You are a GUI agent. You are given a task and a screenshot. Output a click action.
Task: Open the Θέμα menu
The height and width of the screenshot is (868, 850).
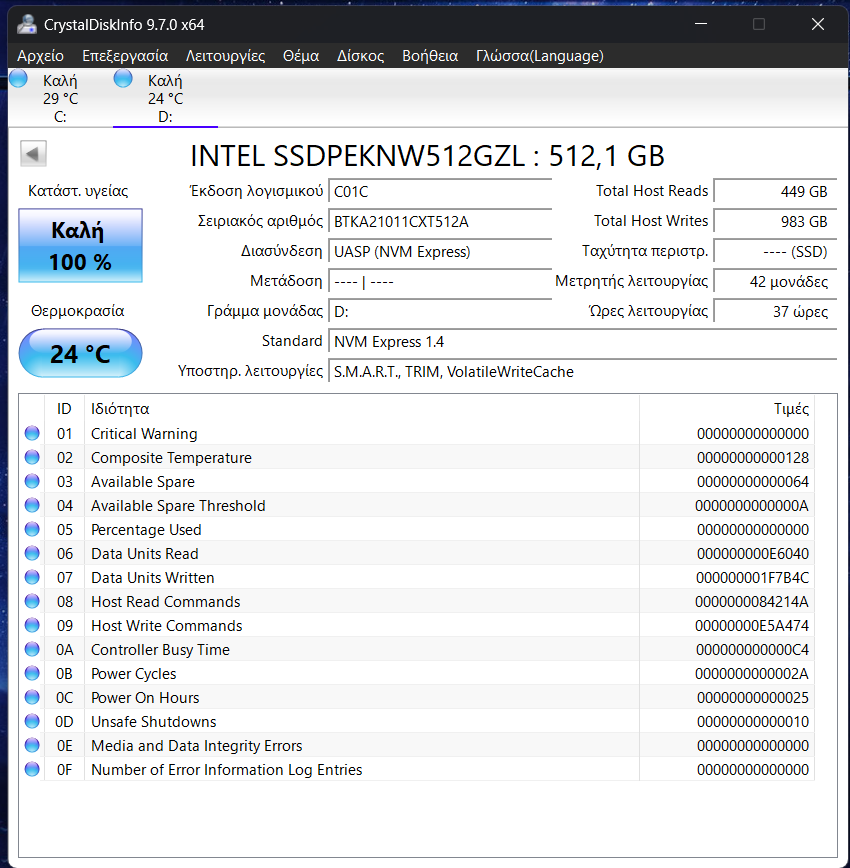(x=301, y=56)
